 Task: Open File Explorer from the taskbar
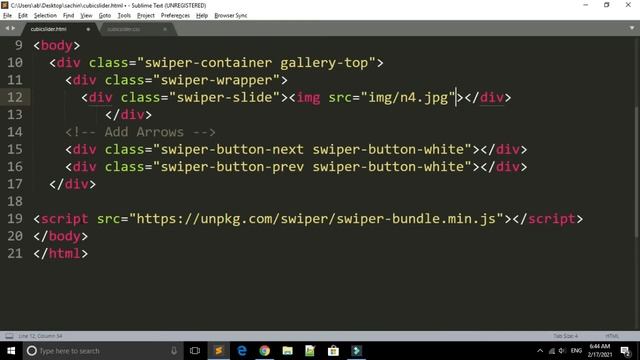[287, 351]
